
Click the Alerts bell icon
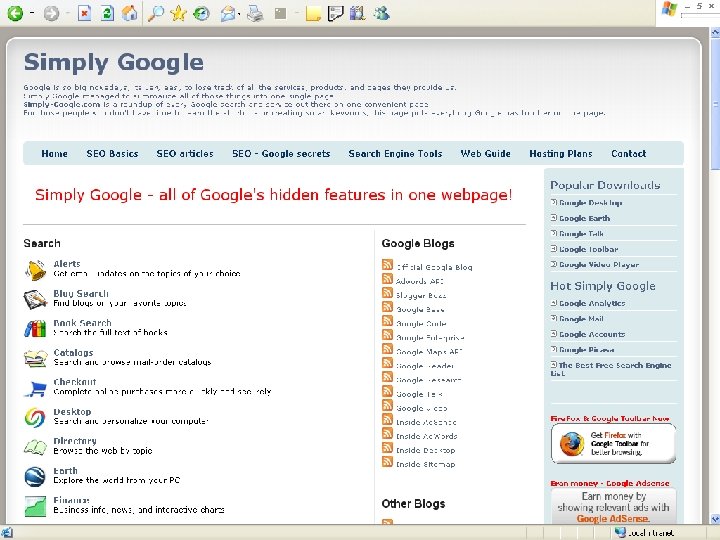click(35, 270)
